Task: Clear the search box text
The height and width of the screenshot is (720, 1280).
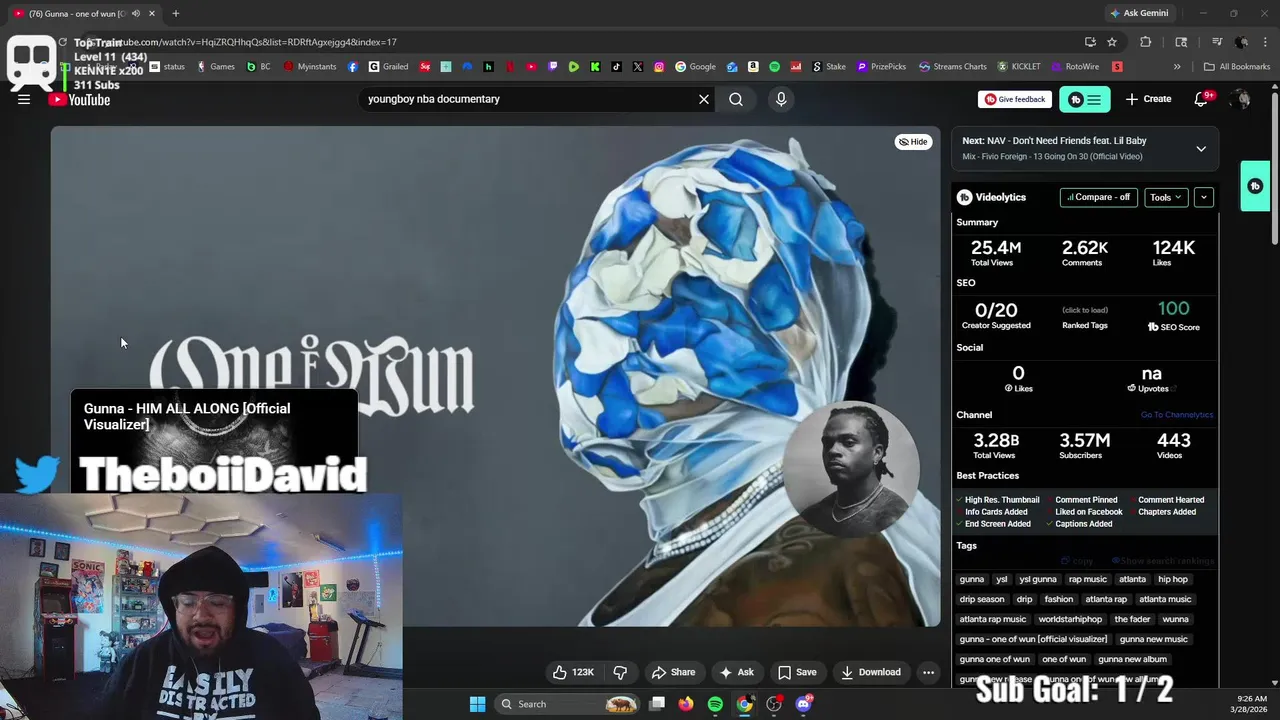Action: [704, 99]
